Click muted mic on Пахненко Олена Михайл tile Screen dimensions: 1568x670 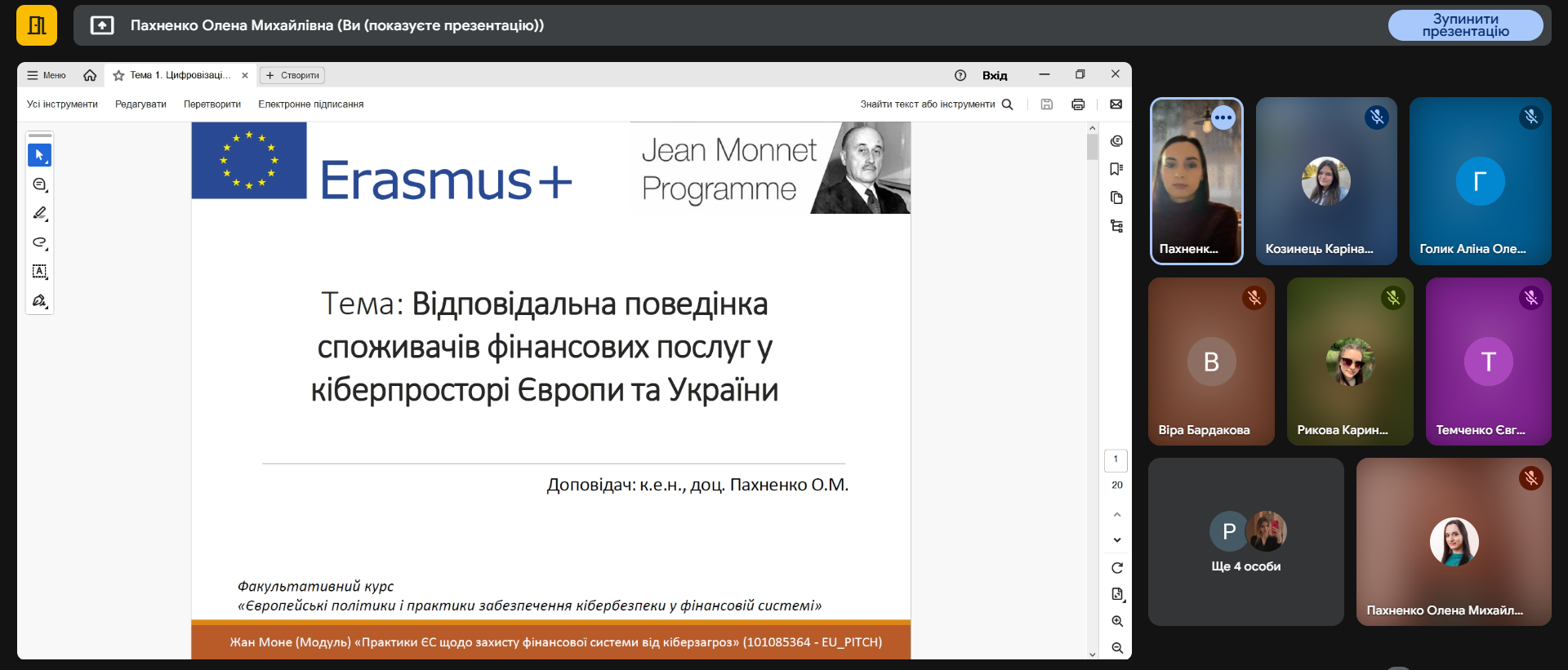[1531, 478]
